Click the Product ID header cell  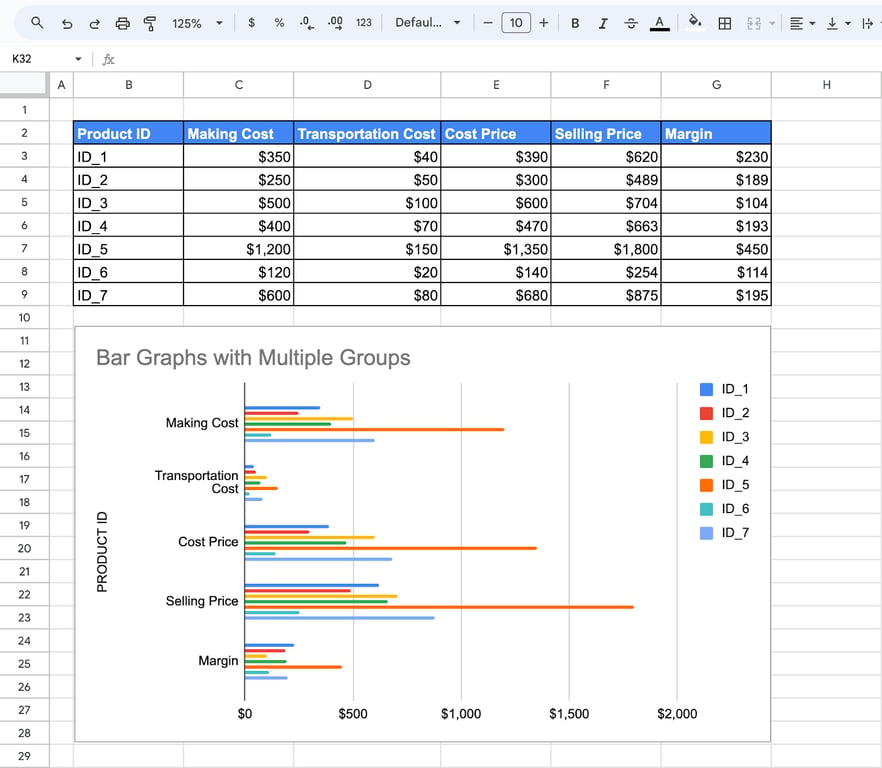click(128, 133)
